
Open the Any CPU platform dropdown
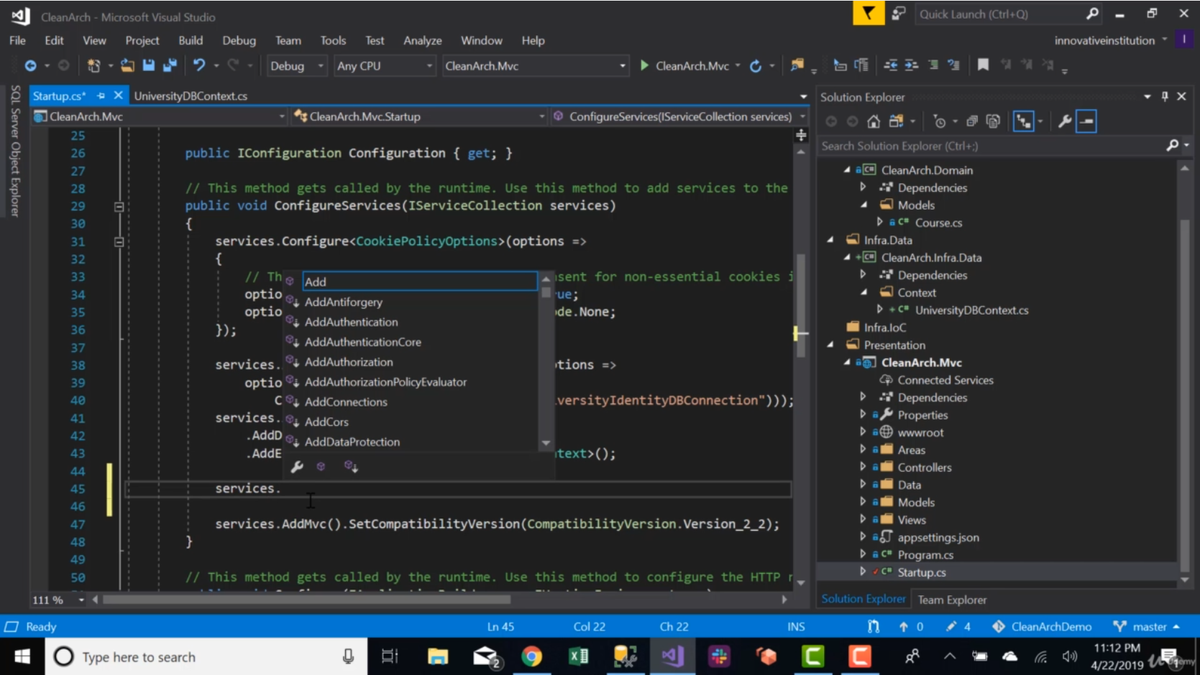384,66
